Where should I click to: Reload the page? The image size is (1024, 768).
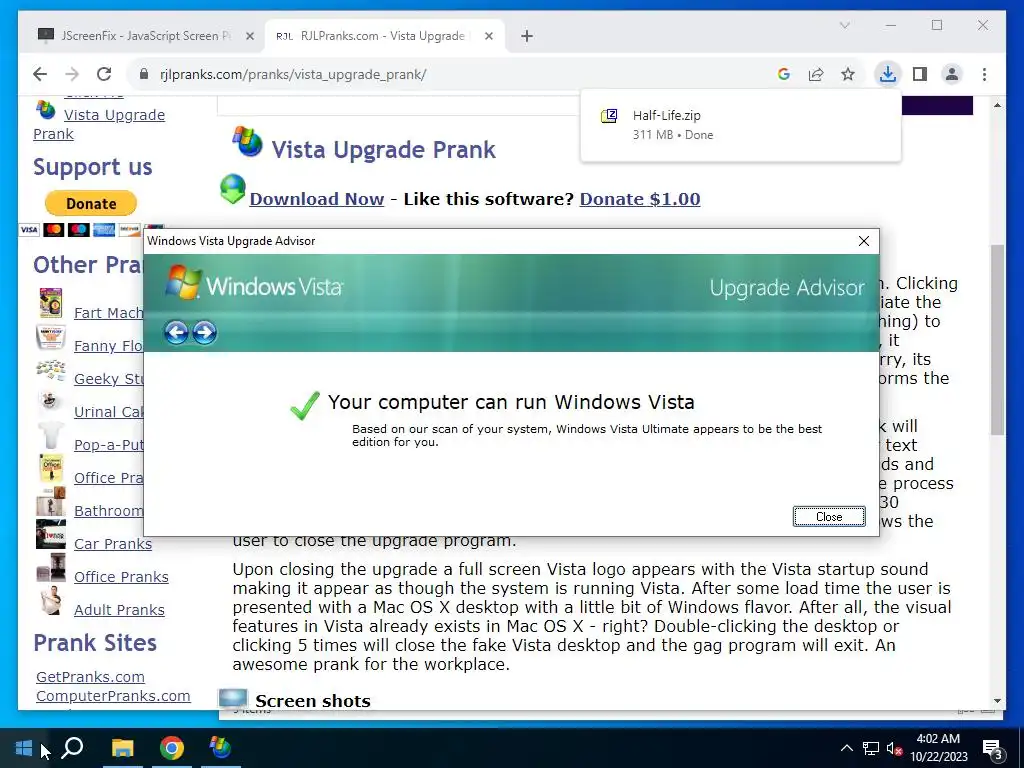click(104, 74)
